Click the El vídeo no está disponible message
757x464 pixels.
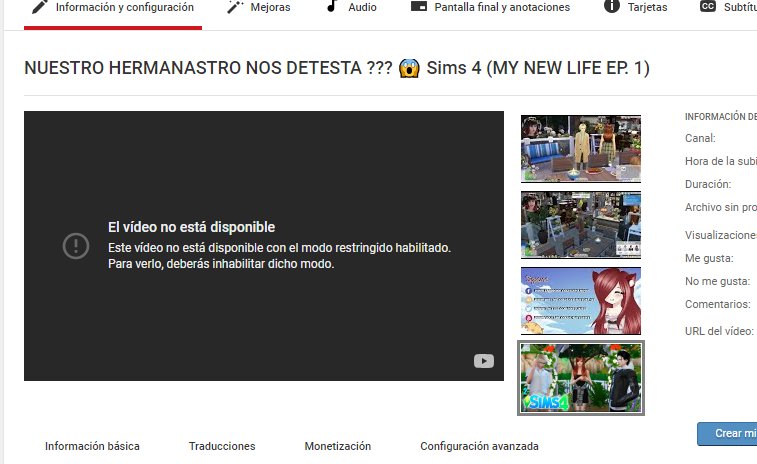pos(192,227)
